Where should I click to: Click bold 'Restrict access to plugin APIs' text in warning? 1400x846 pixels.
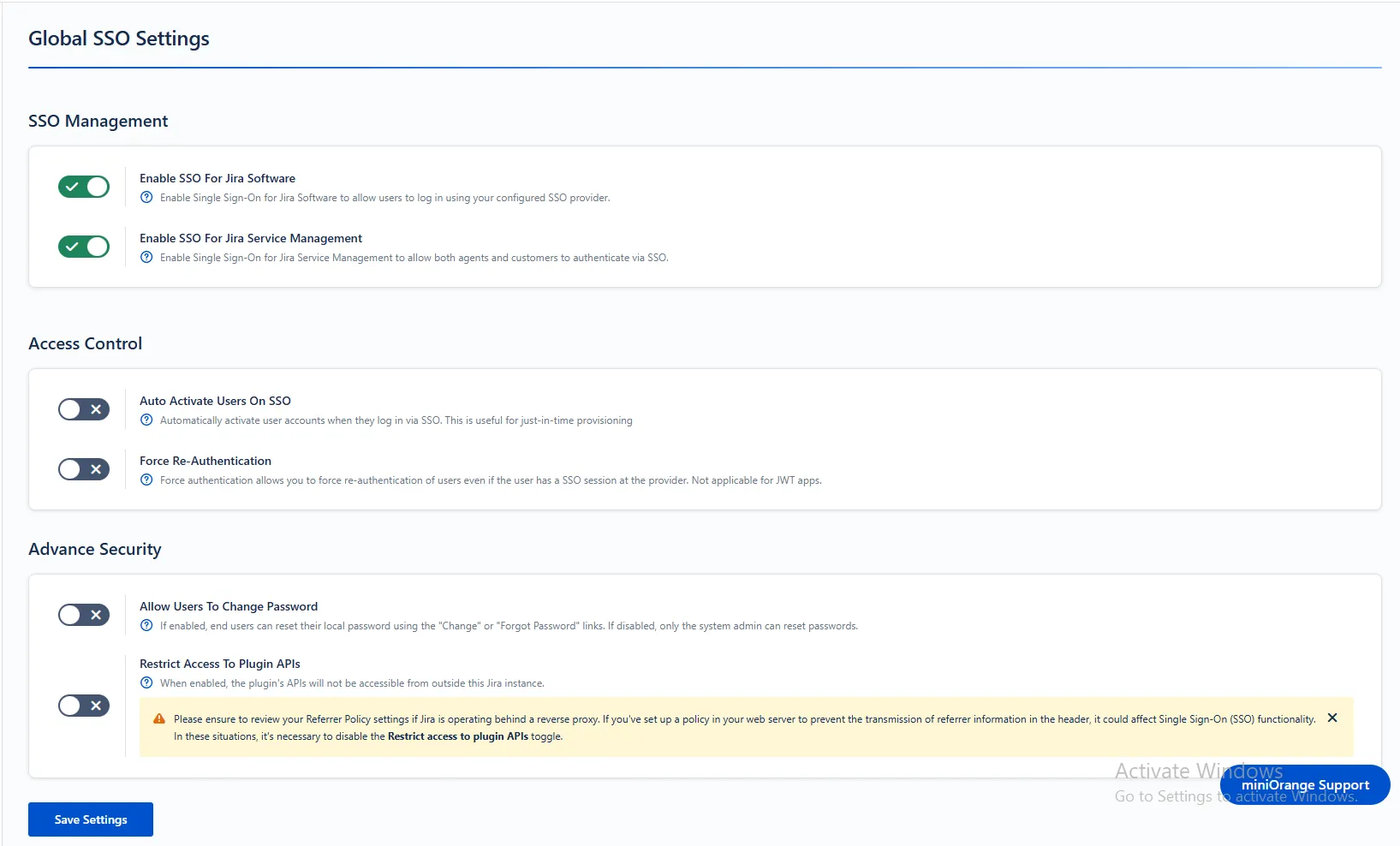(458, 736)
